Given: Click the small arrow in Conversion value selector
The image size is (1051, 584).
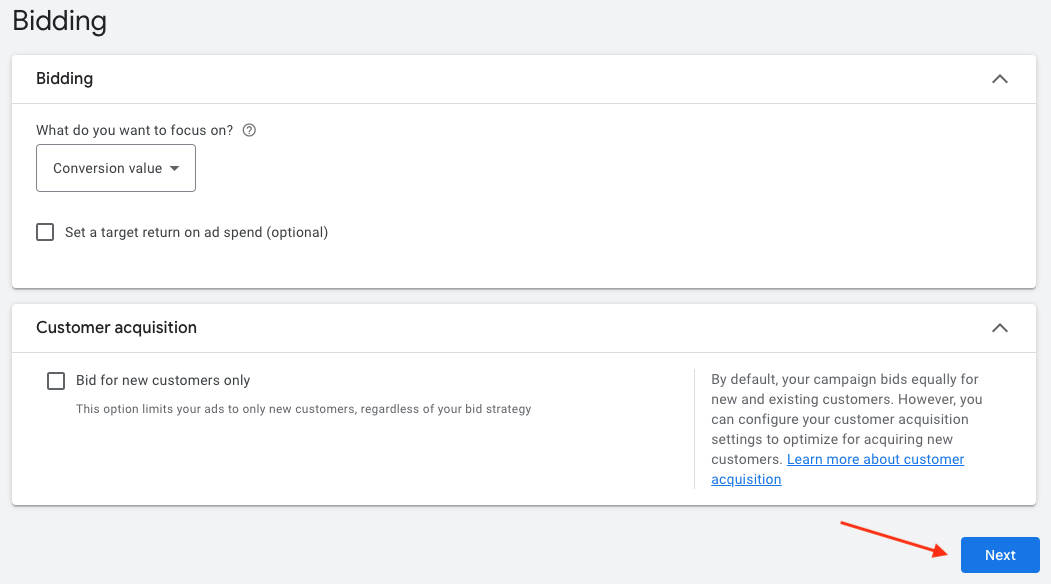Looking at the screenshot, I should (x=175, y=168).
